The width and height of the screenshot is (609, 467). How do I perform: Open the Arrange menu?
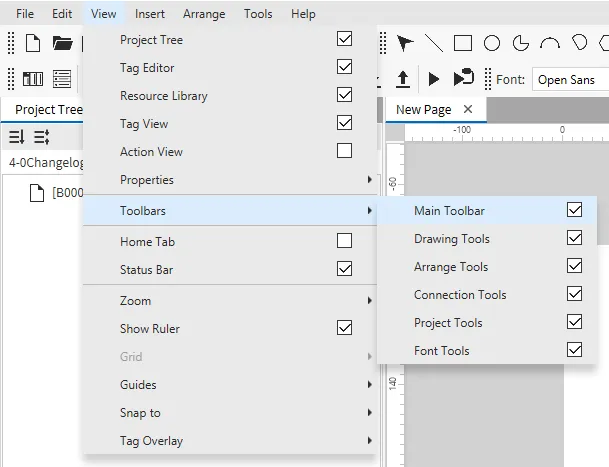[x=204, y=14]
